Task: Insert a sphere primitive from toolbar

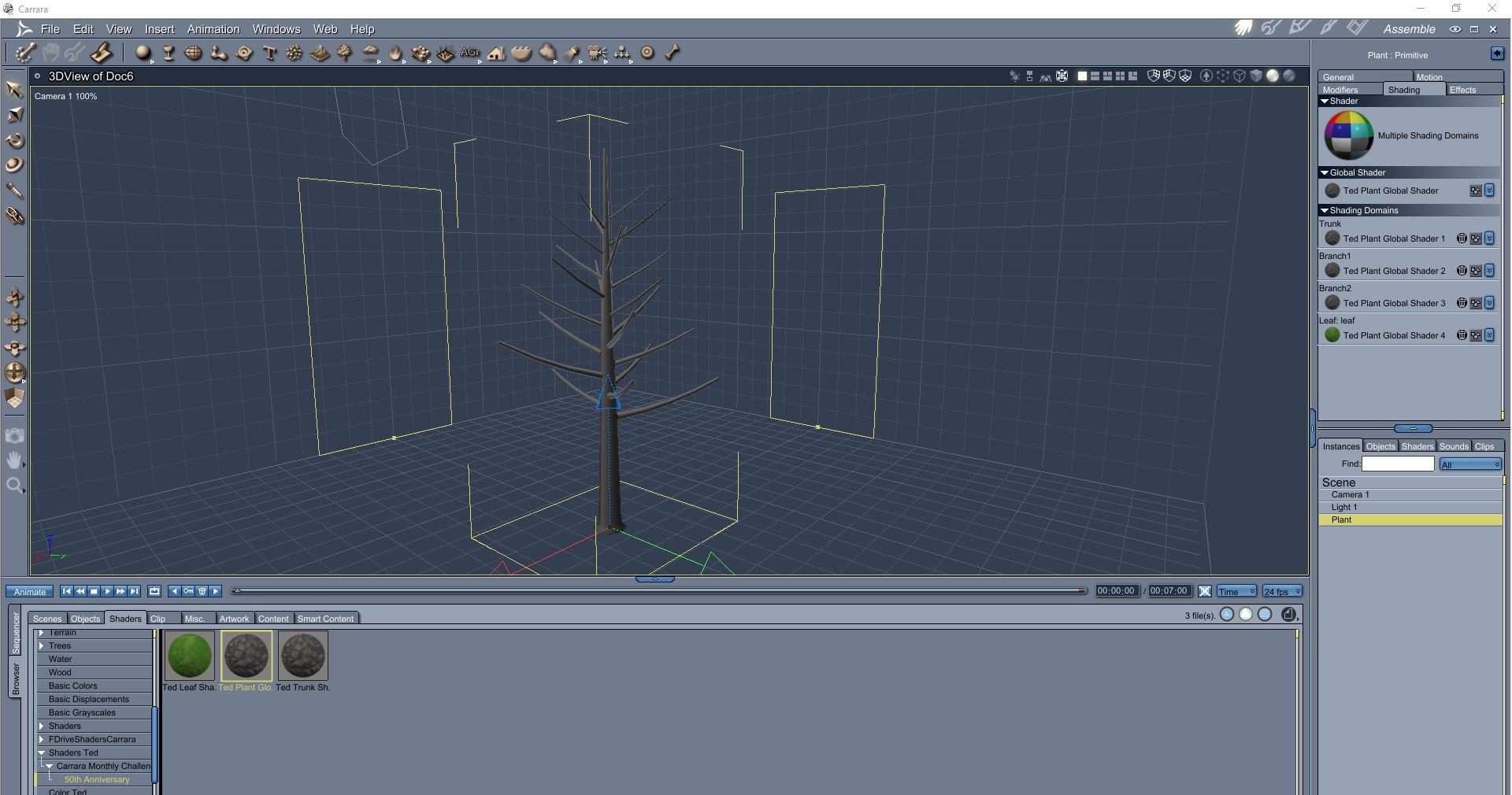Action: [143, 53]
